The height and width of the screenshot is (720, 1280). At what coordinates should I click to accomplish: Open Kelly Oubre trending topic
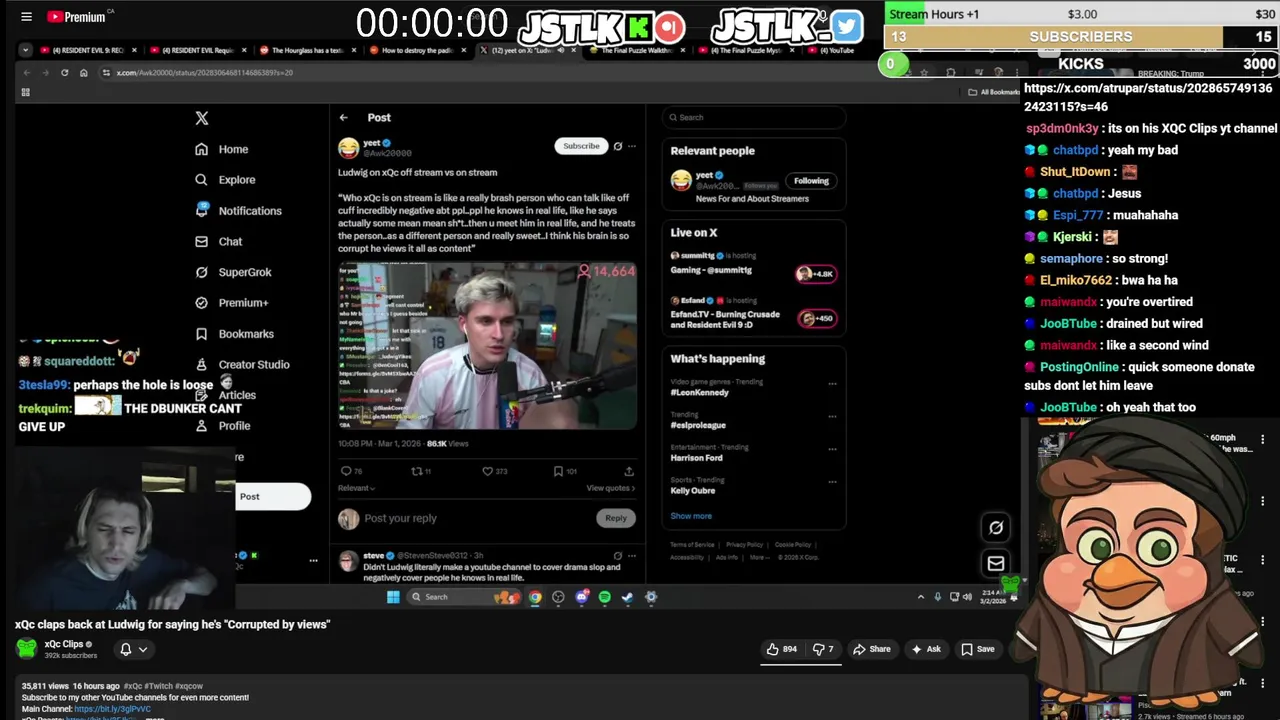(692, 490)
